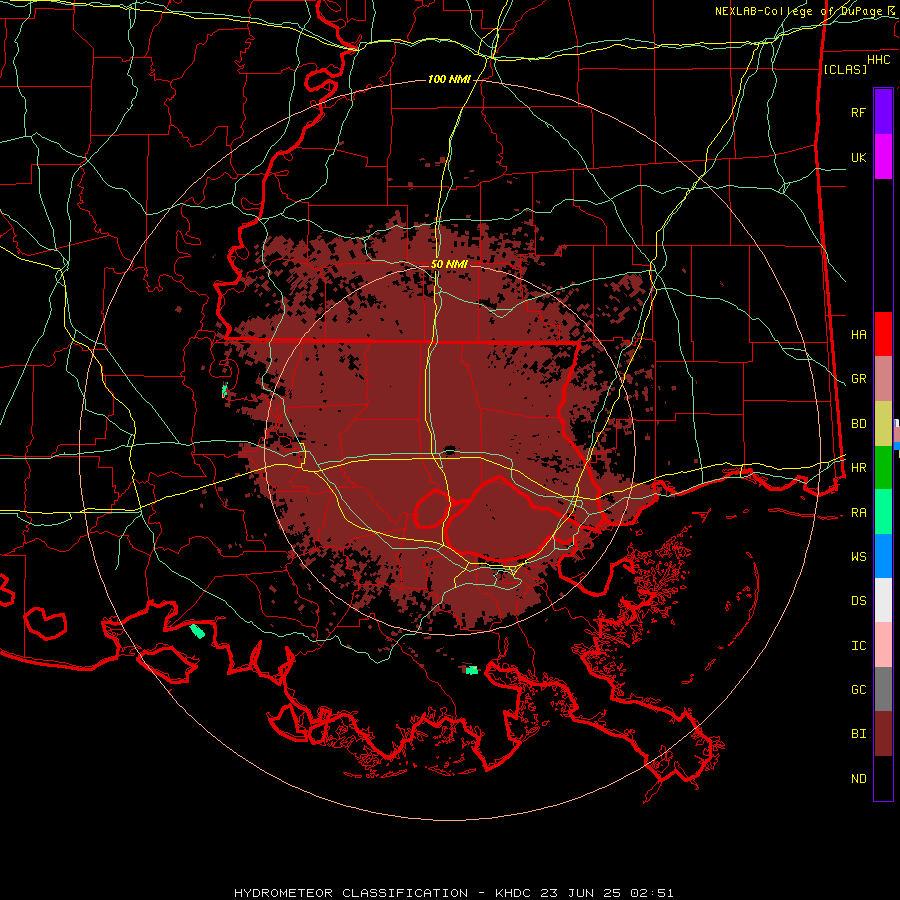Click the GR legend label
The image size is (900, 900).
coord(858,379)
